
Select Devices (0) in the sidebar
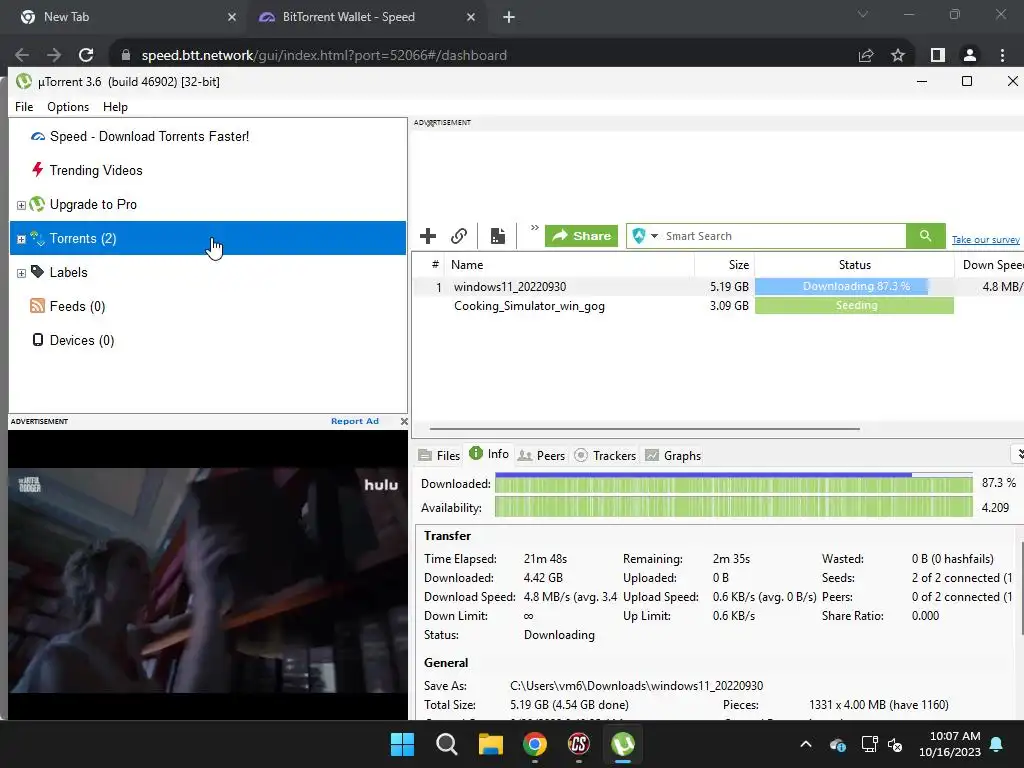click(82, 340)
